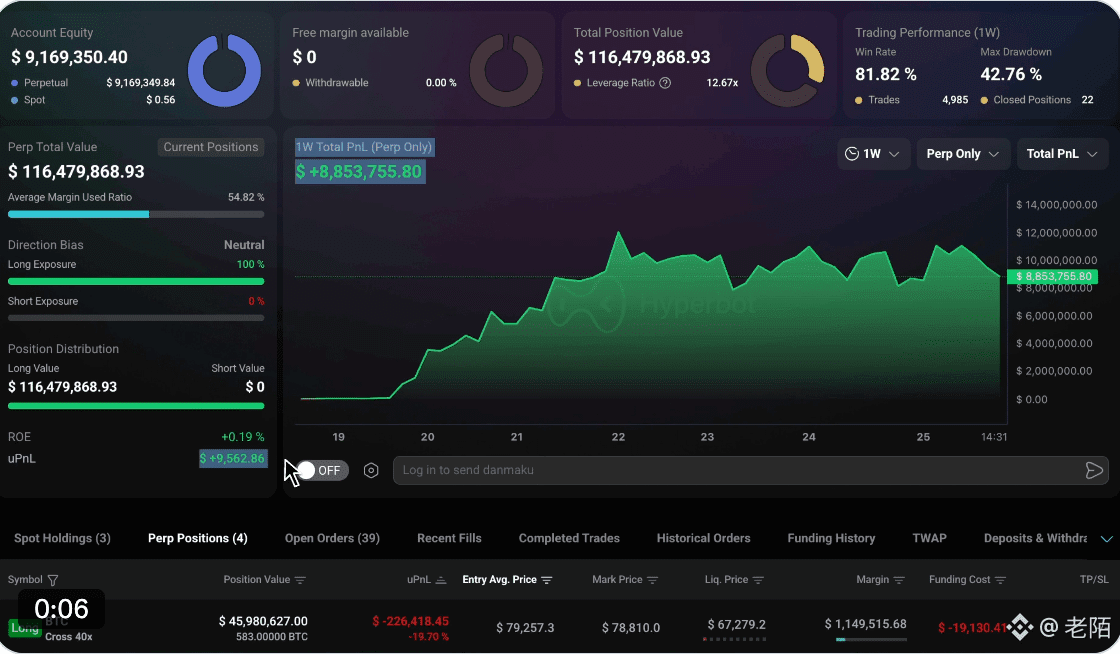Click the mark price $ 78,810.0
The height and width of the screenshot is (654, 1120).
point(631,628)
